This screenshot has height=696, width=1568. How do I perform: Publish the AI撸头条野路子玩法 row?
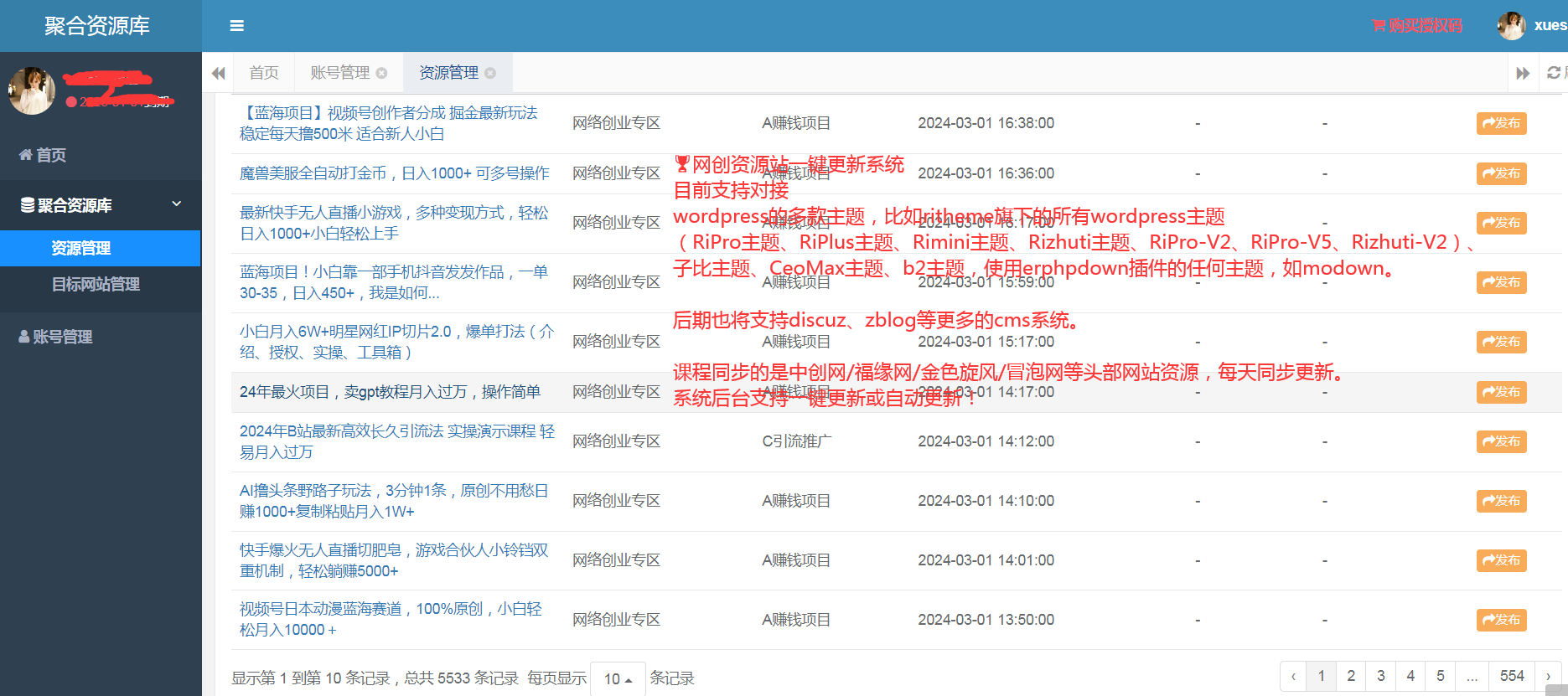tap(1501, 501)
